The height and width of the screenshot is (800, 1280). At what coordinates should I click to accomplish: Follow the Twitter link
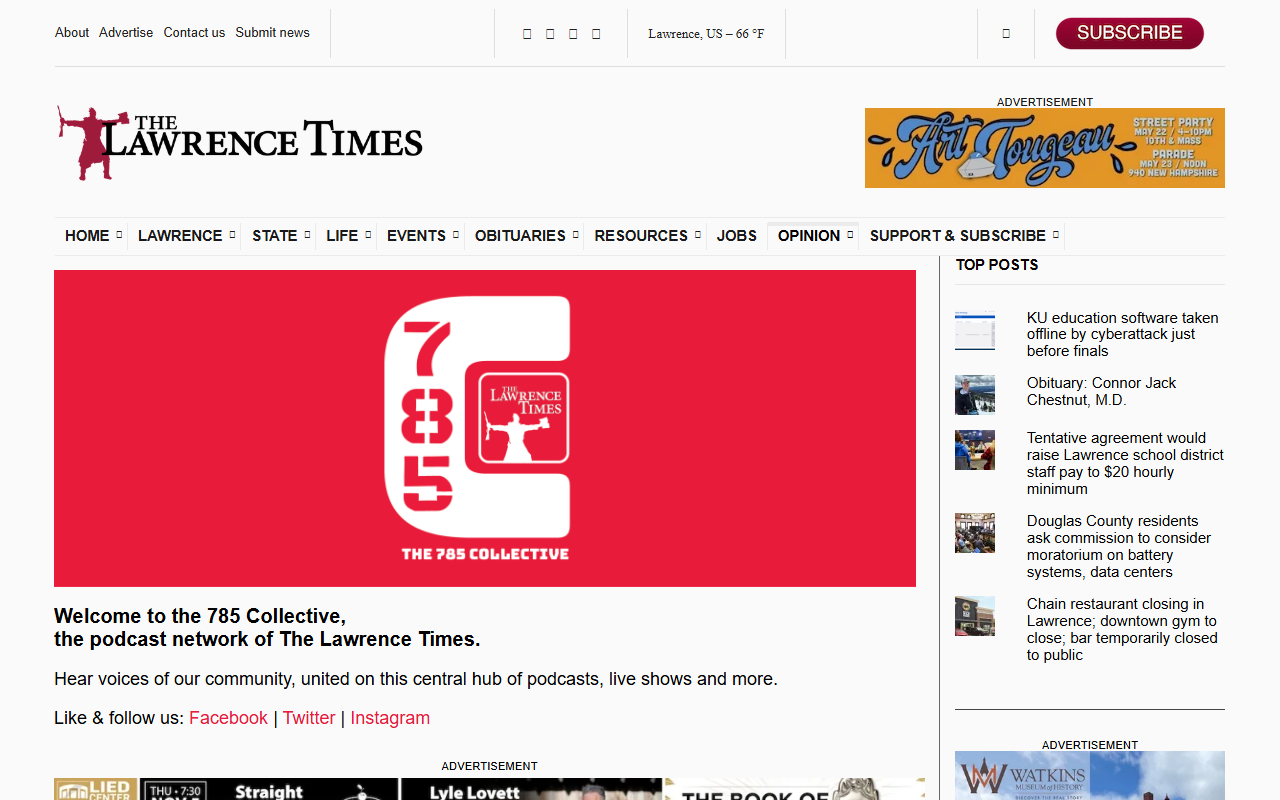(309, 718)
